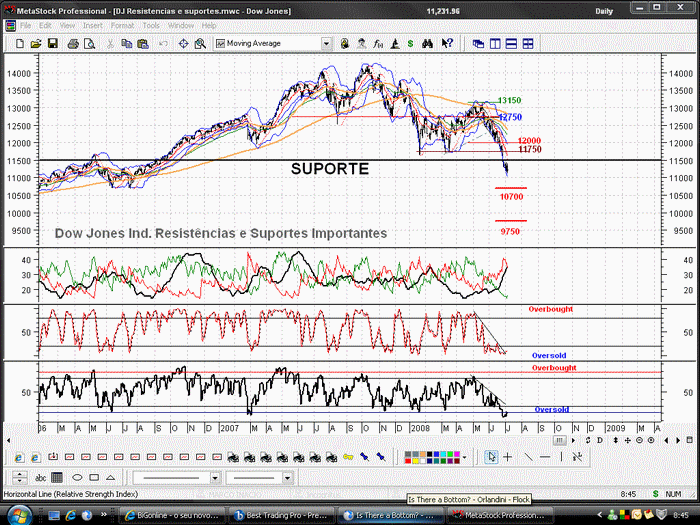Stack windows horizontally icon
Viewport: 700px width, 525px height.
tap(511, 44)
